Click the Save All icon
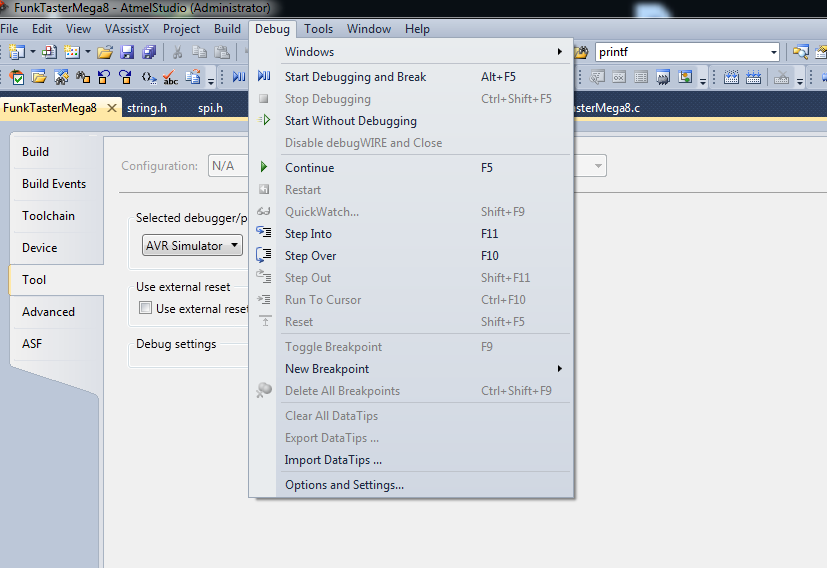The image size is (827, 568). coord(149,52)
